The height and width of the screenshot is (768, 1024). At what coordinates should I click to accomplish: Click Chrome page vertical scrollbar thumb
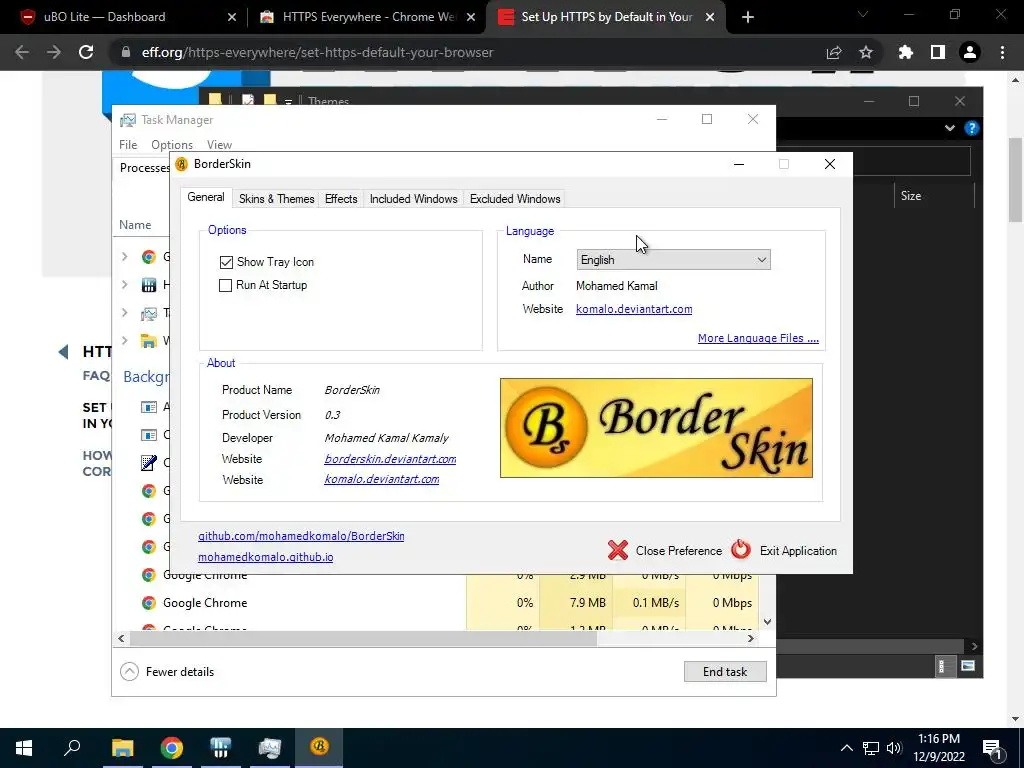pyautogui.click(x=1015, y=180)
